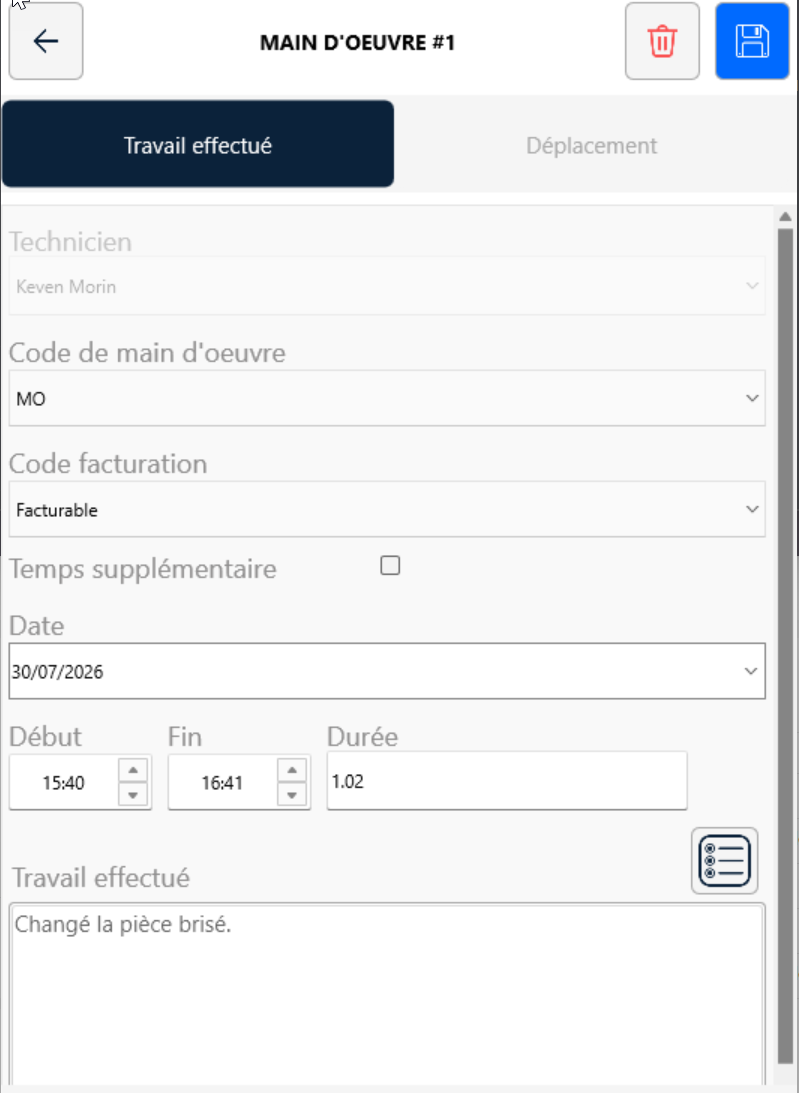Image resolution: width=799 pixels, height=1093 pixels.
Task: Go back with the left arrow icon
Action: (x=46, y=41)
